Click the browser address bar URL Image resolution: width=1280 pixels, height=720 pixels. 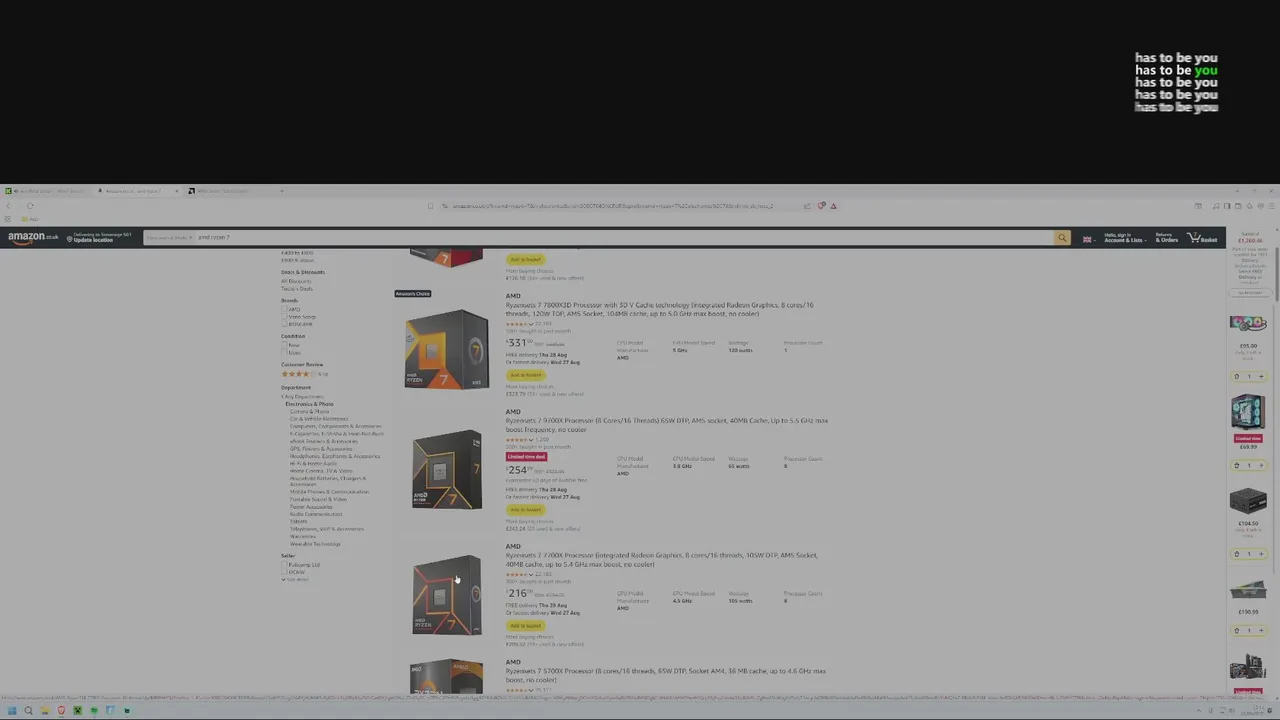tap(612, 206)
